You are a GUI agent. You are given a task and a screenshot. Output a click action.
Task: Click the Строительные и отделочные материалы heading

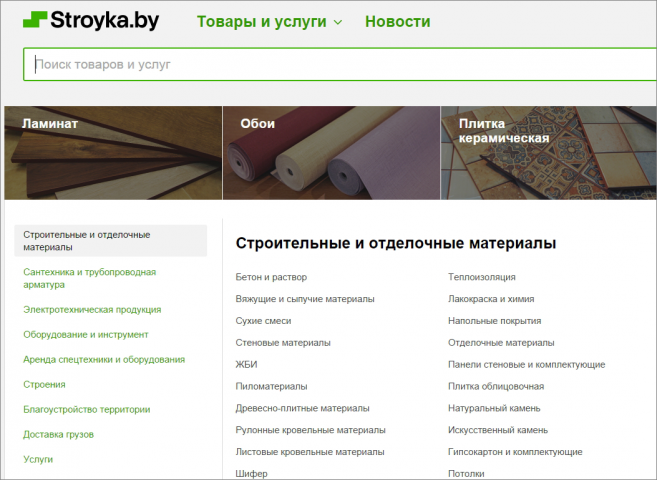[396, 243]
